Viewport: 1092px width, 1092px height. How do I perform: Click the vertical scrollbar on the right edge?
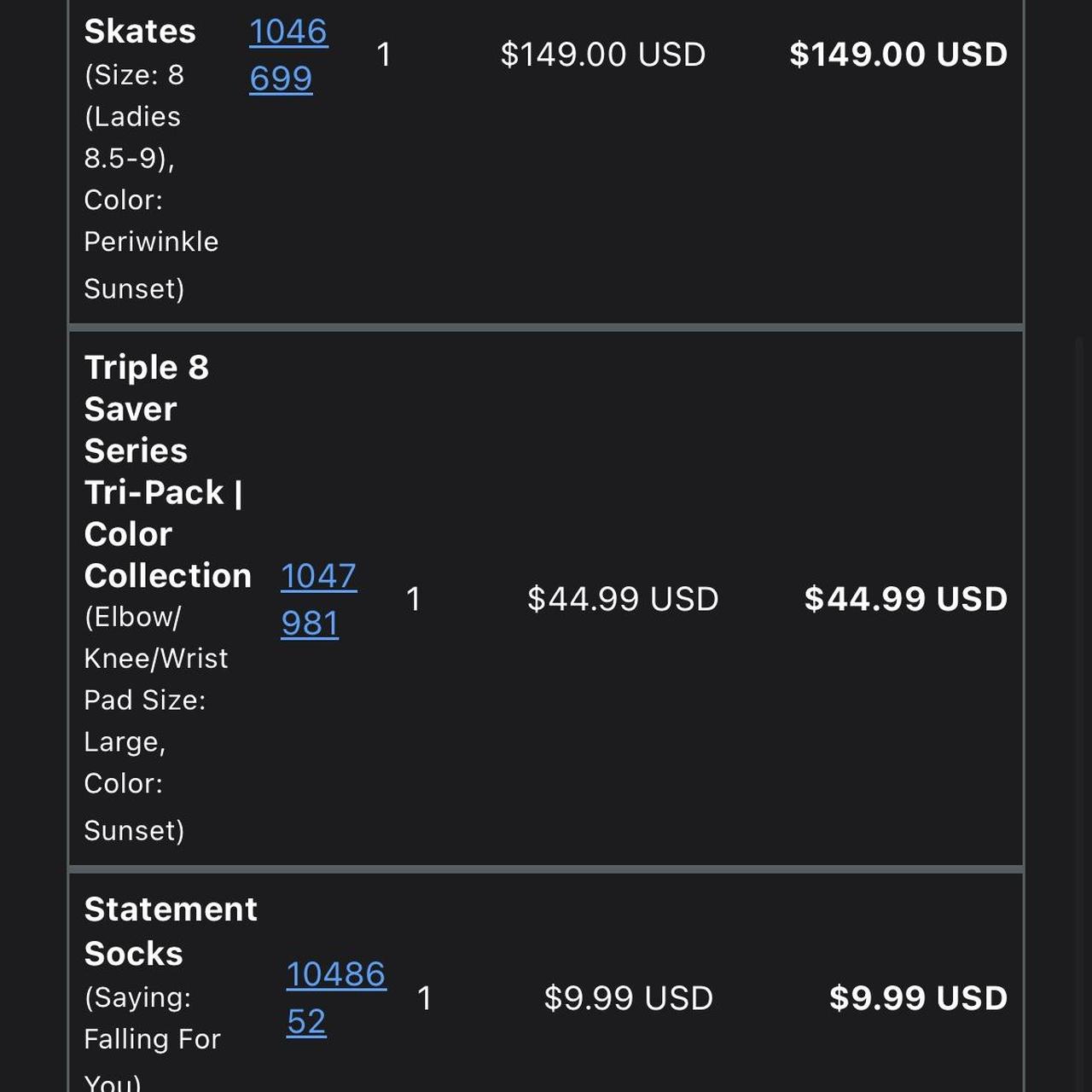(x=1080, y=682)
